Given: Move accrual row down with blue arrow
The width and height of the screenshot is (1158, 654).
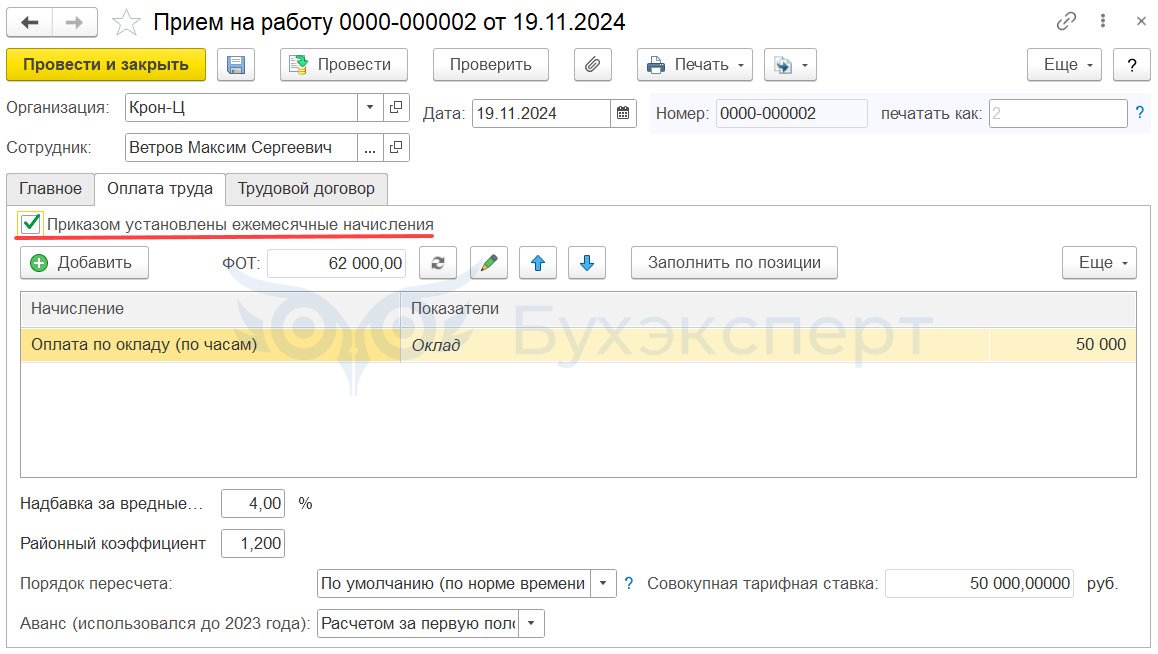Looking at the screenshot, I should (587, 263).
